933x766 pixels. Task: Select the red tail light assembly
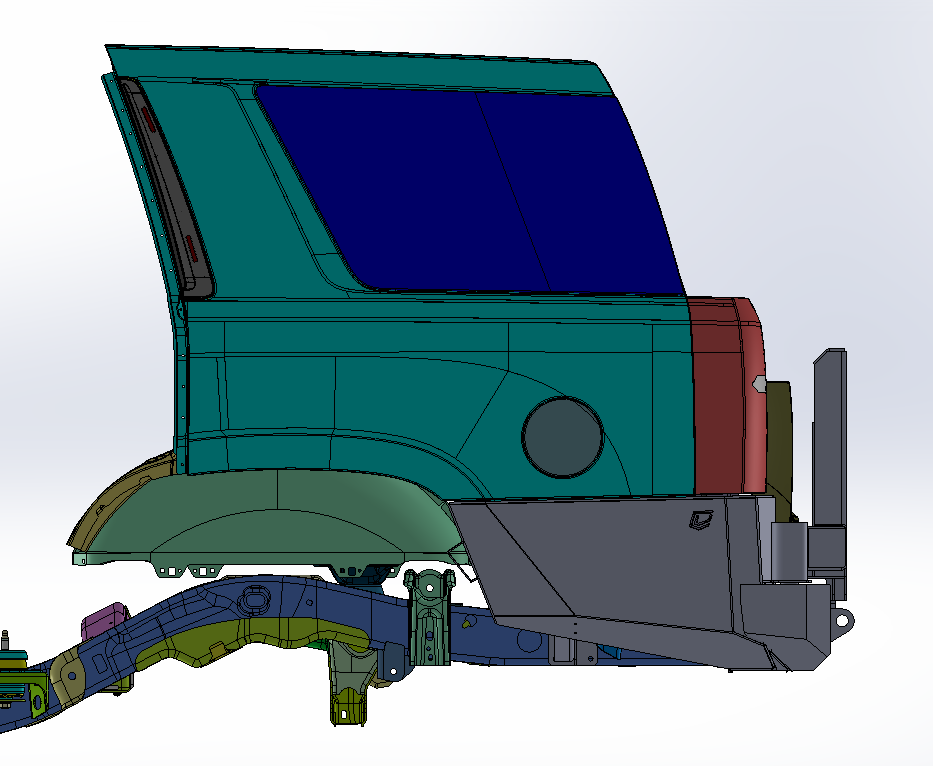720,400
